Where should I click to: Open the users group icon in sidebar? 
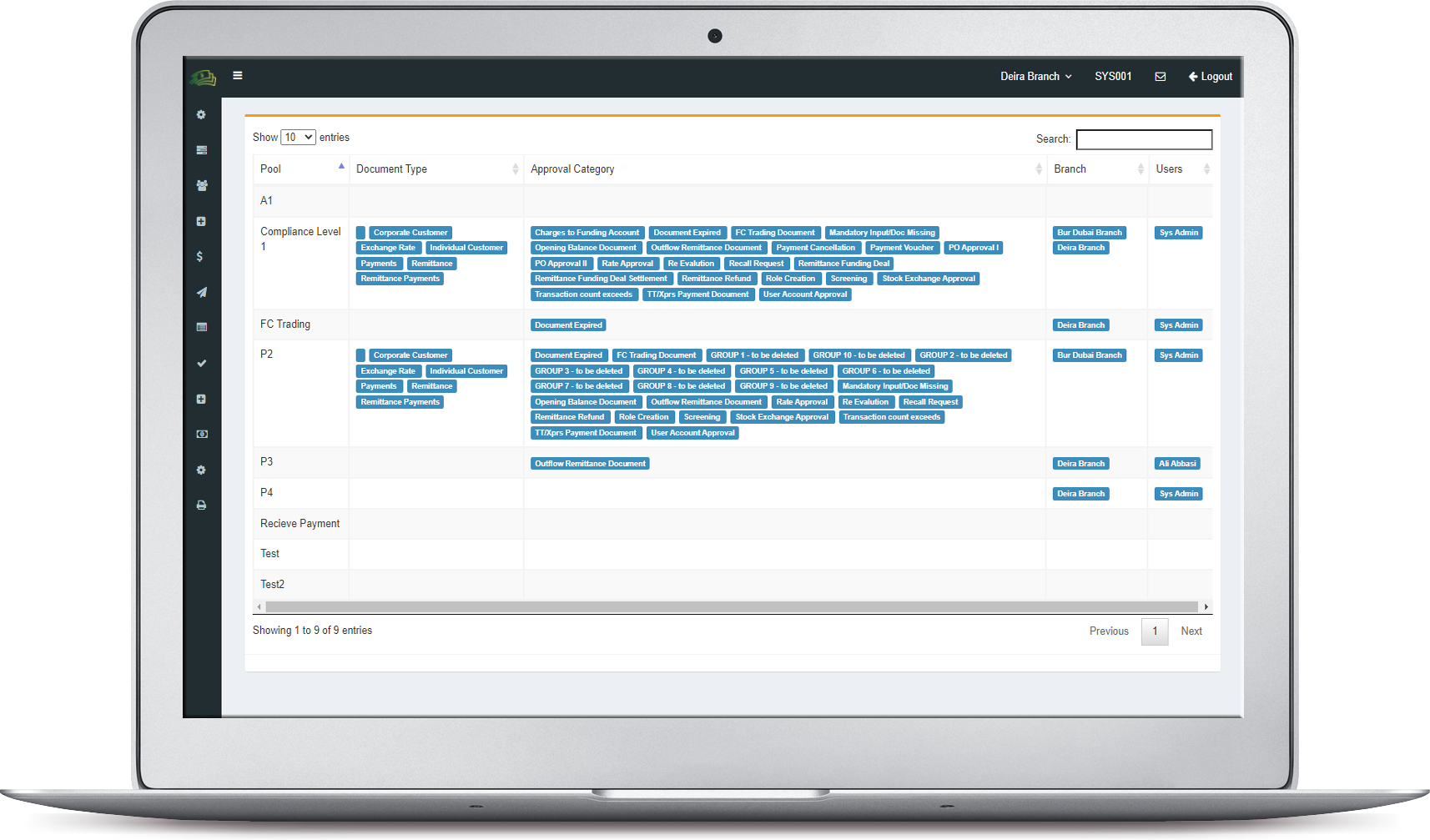pyautogui.click(x=201, y=185)
